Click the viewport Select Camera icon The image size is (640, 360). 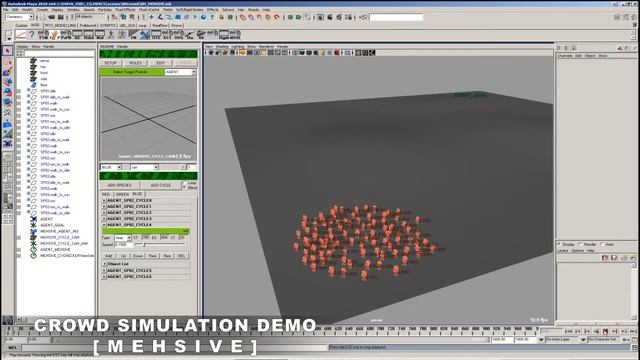coord(211,53)
